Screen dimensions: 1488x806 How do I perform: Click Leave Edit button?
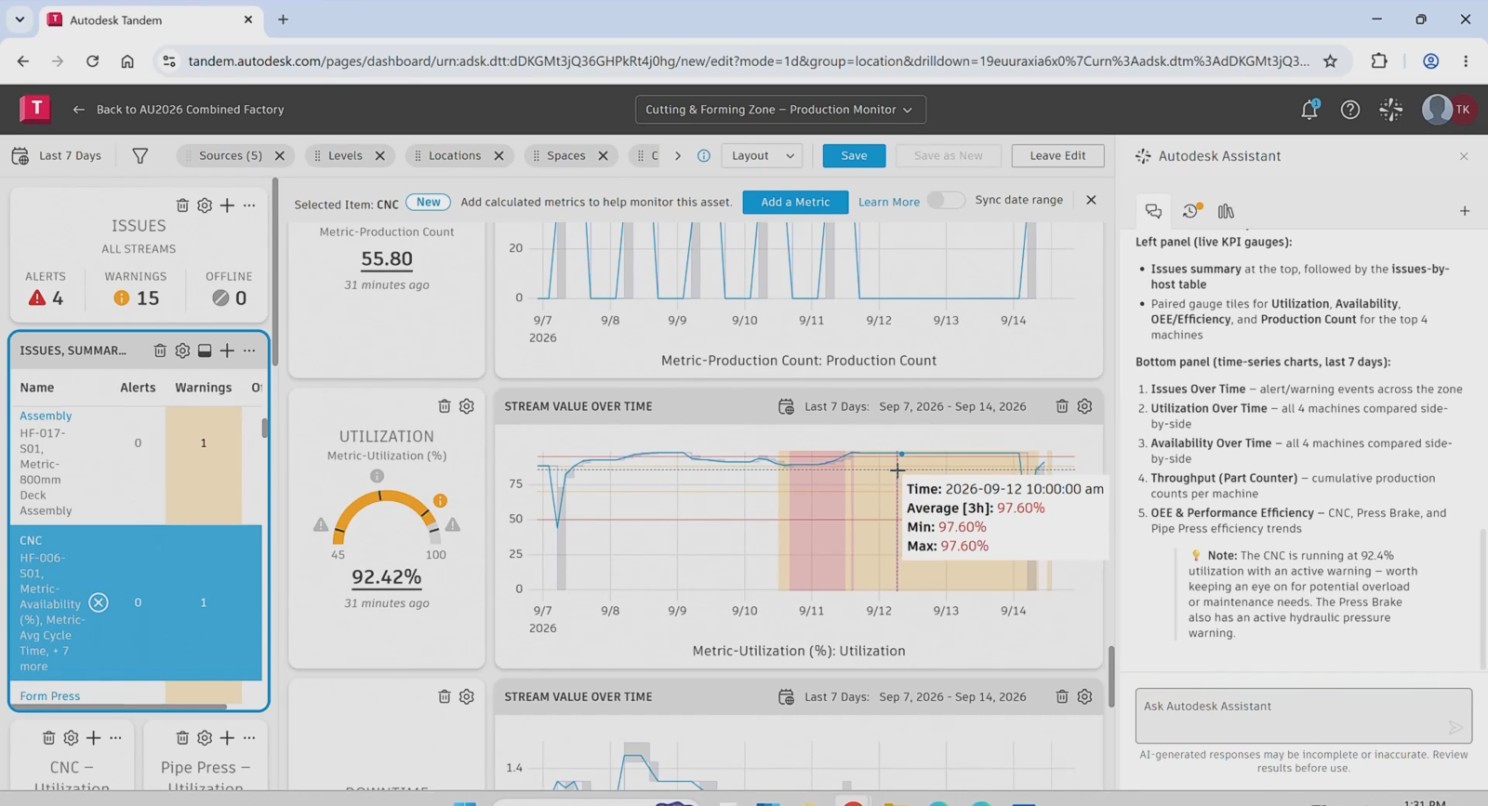(x=1058, y=156)
